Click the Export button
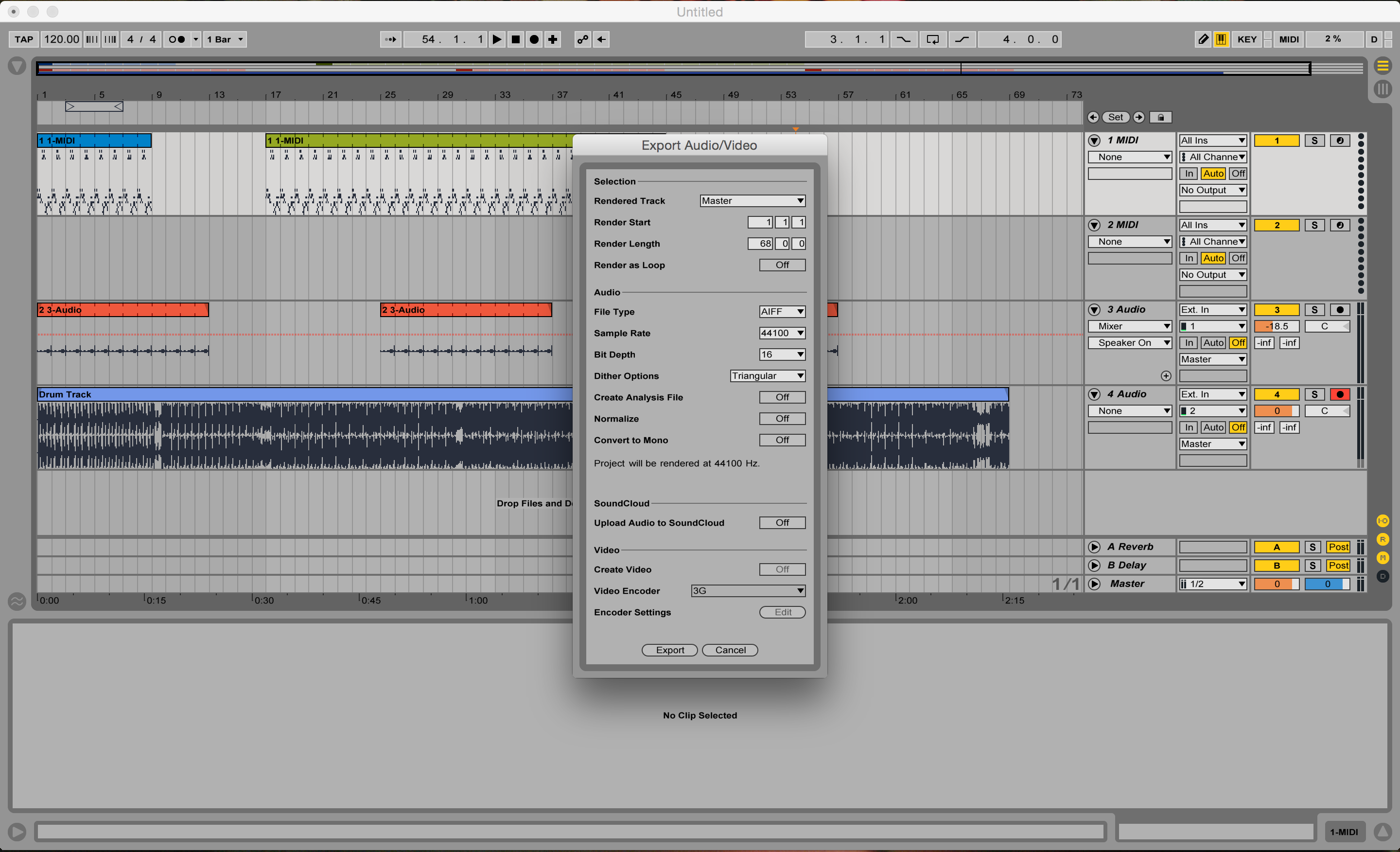Screen dimensions: 1400x852 click(x=670, y=650)
